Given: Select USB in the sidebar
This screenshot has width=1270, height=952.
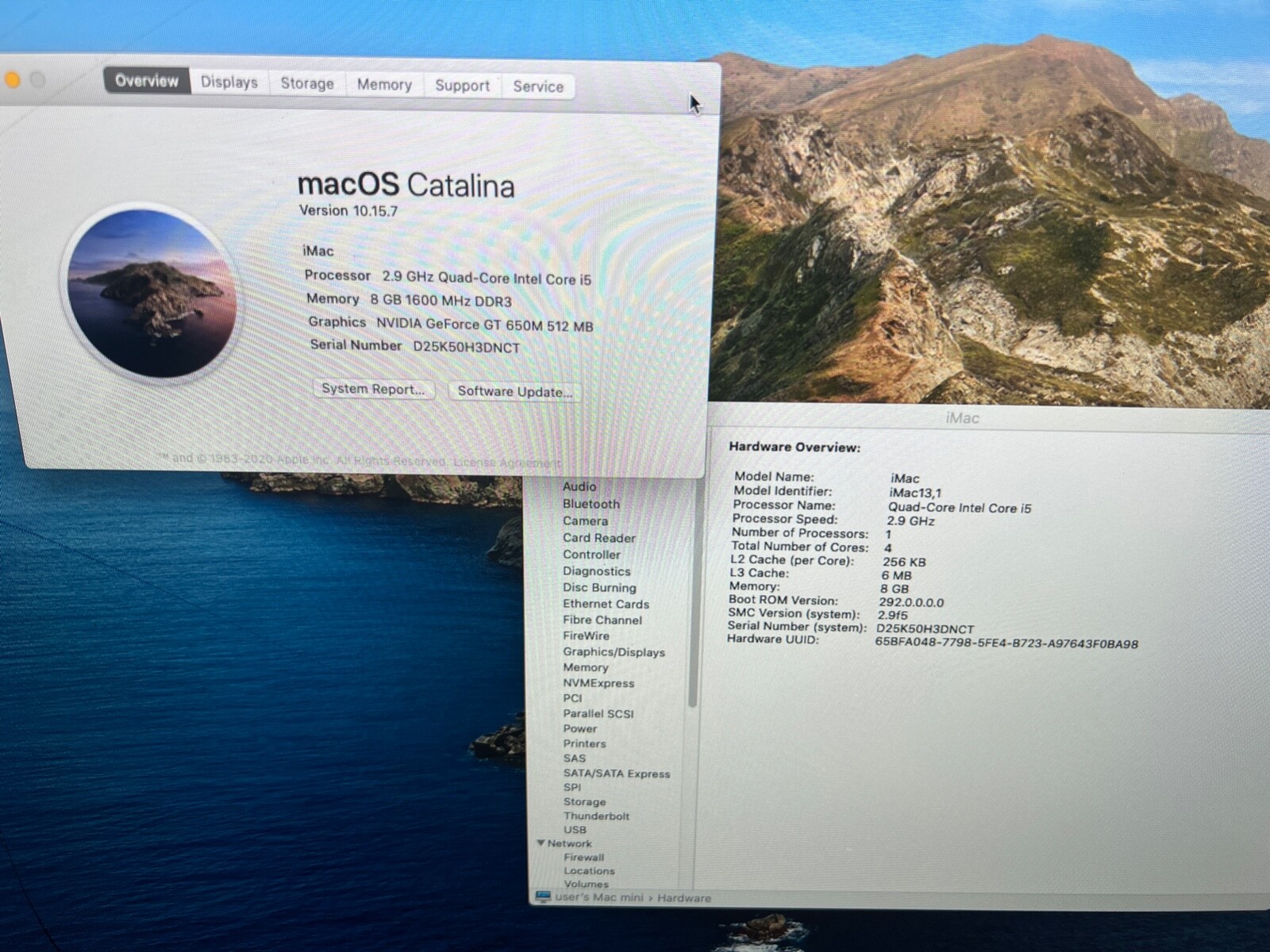Looking at the screenshot, I should [x=575, y=830].
